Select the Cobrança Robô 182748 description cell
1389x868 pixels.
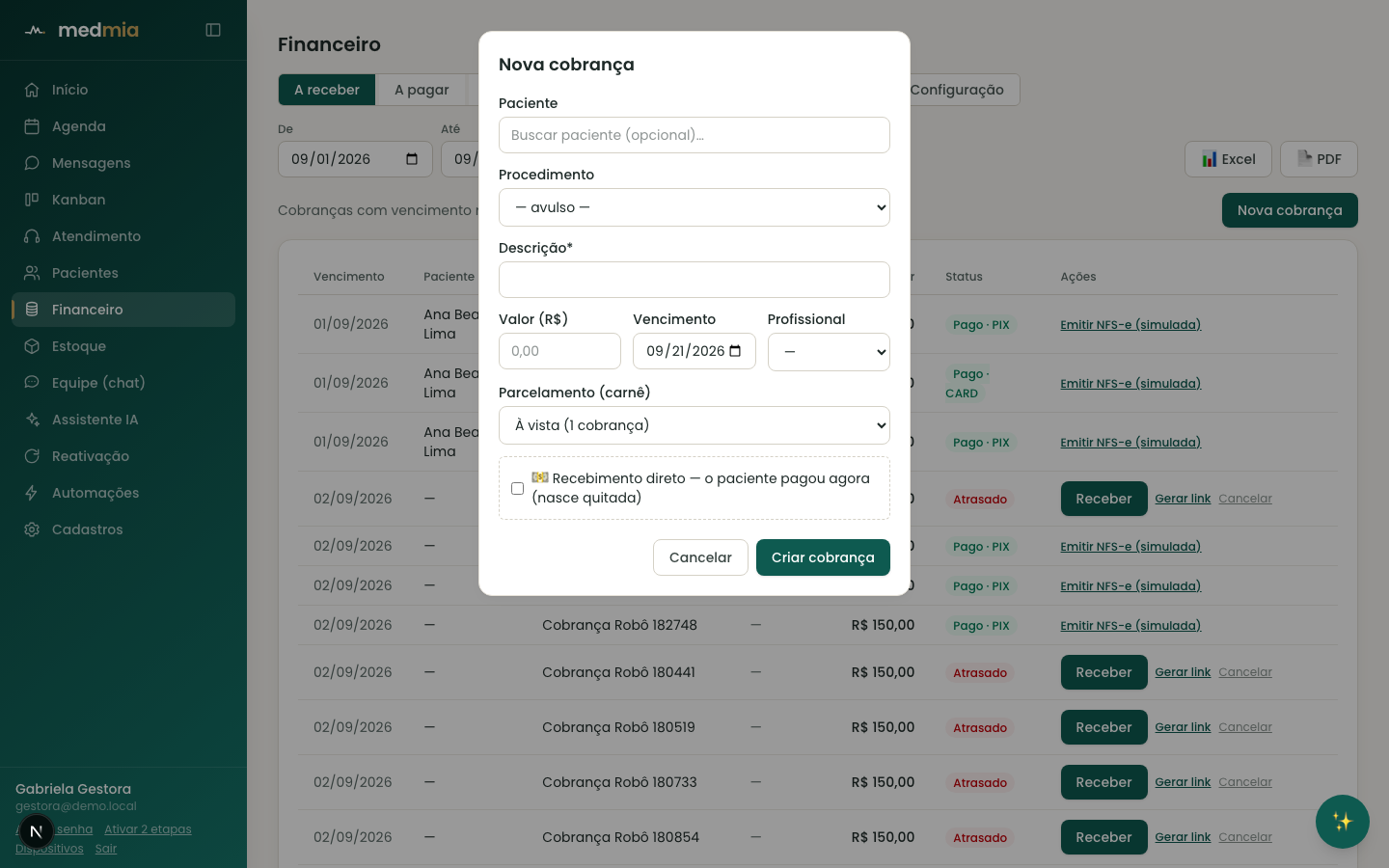pos(619,625)
